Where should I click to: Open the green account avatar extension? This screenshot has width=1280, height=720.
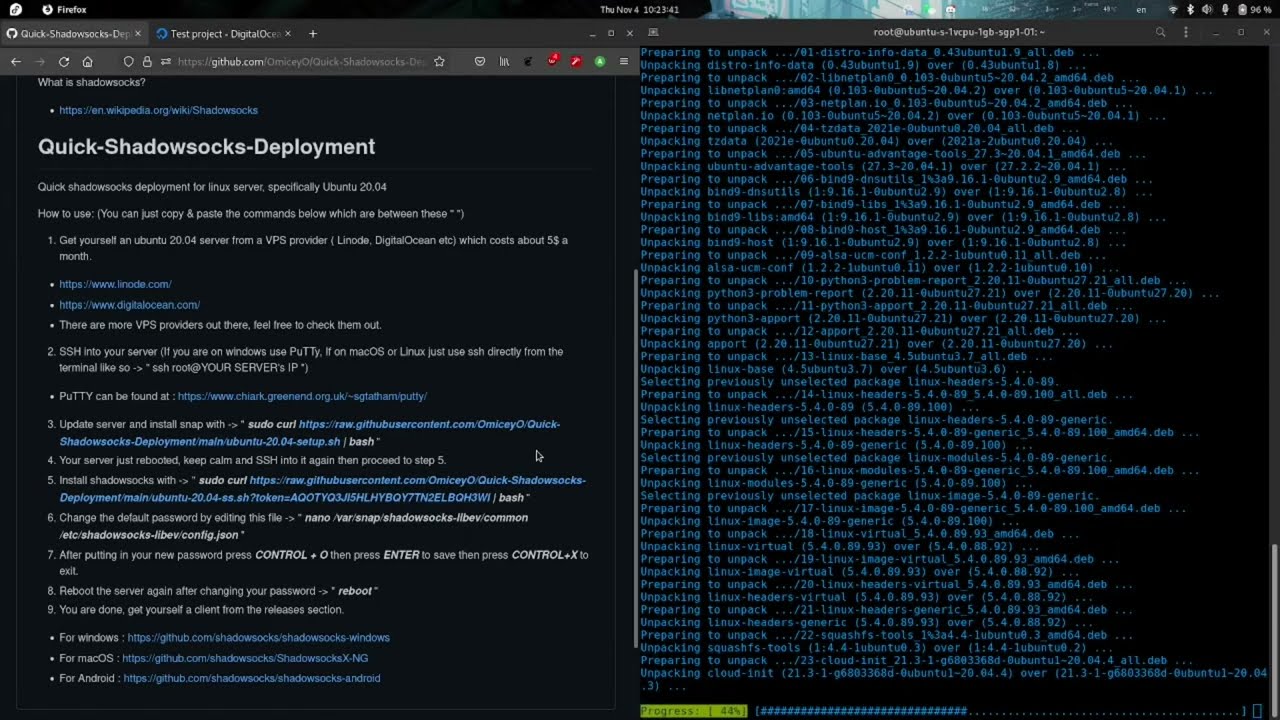click(x=600, y=62)
